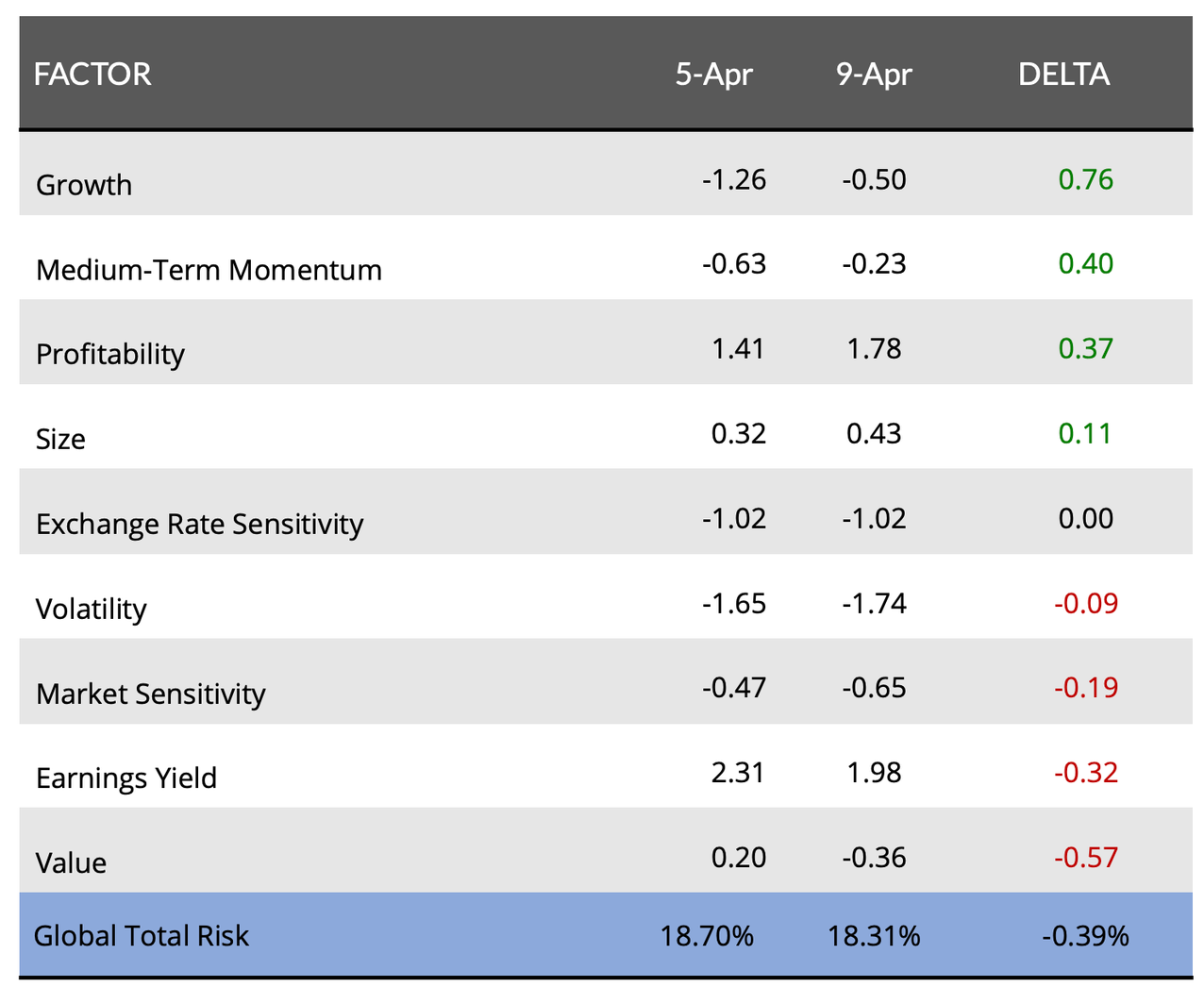Click the Value factor label
The height and width of the screenshot is (987, 1204).
click(x=71, y=862)
